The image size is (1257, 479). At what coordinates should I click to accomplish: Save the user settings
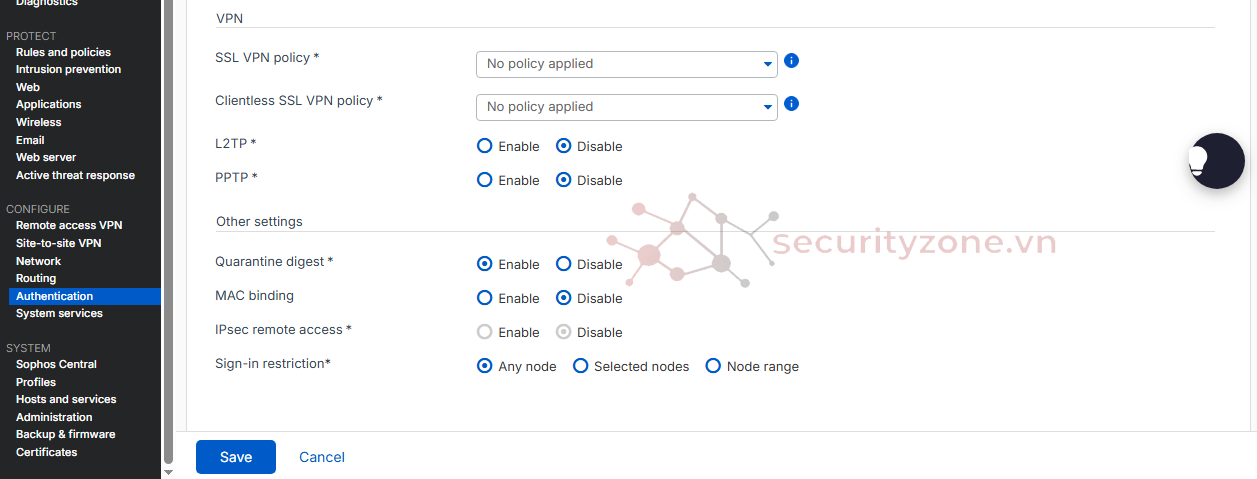(236, 457)
